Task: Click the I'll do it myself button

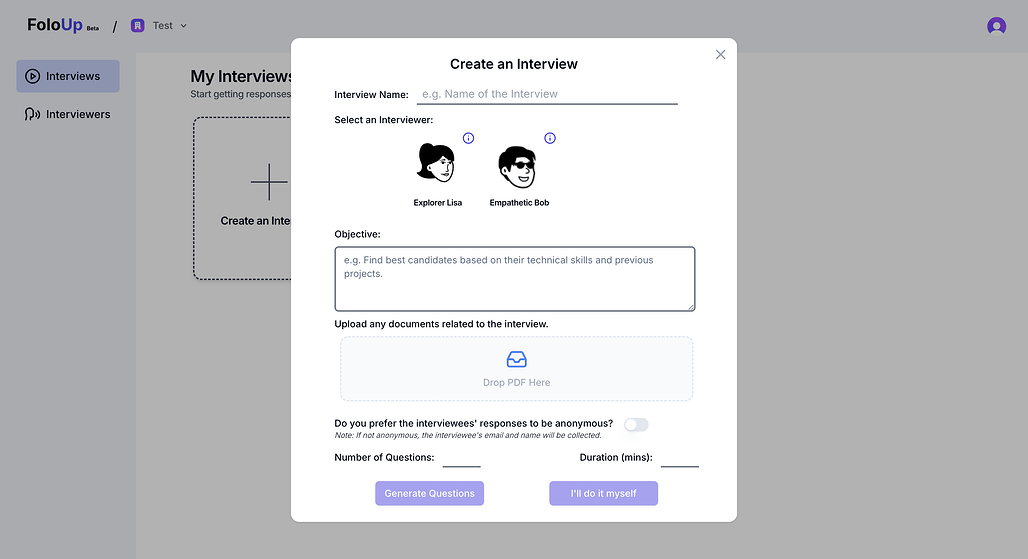Action: click(x=603, y=493)
